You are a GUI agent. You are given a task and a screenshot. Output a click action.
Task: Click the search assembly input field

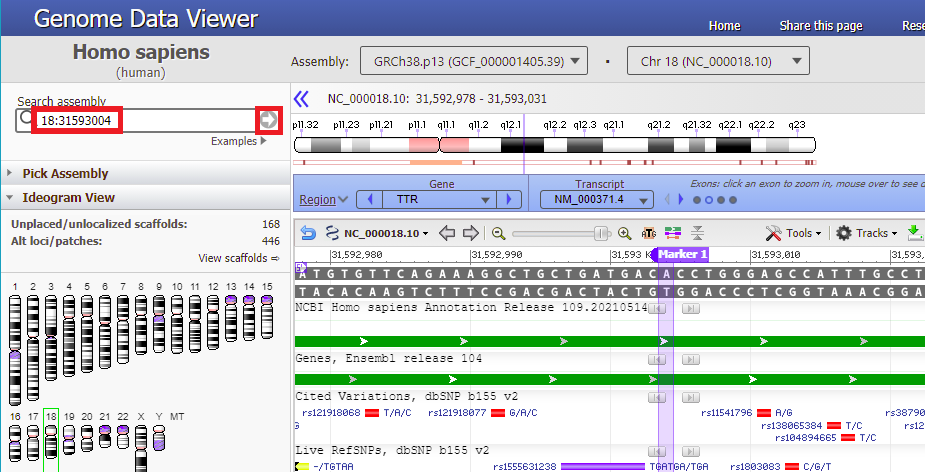click(144, 120)
